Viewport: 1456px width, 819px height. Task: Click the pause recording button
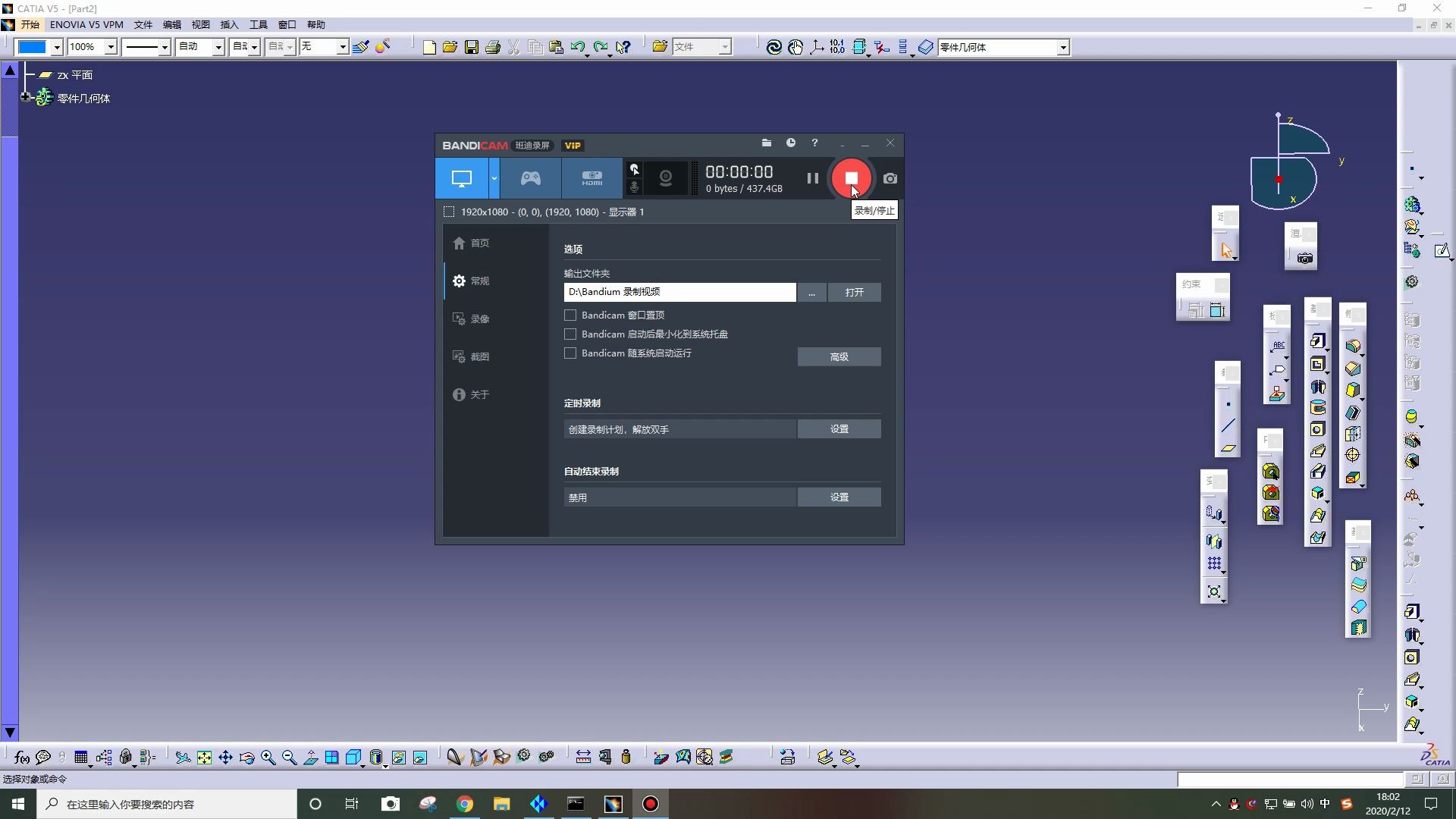812,179
